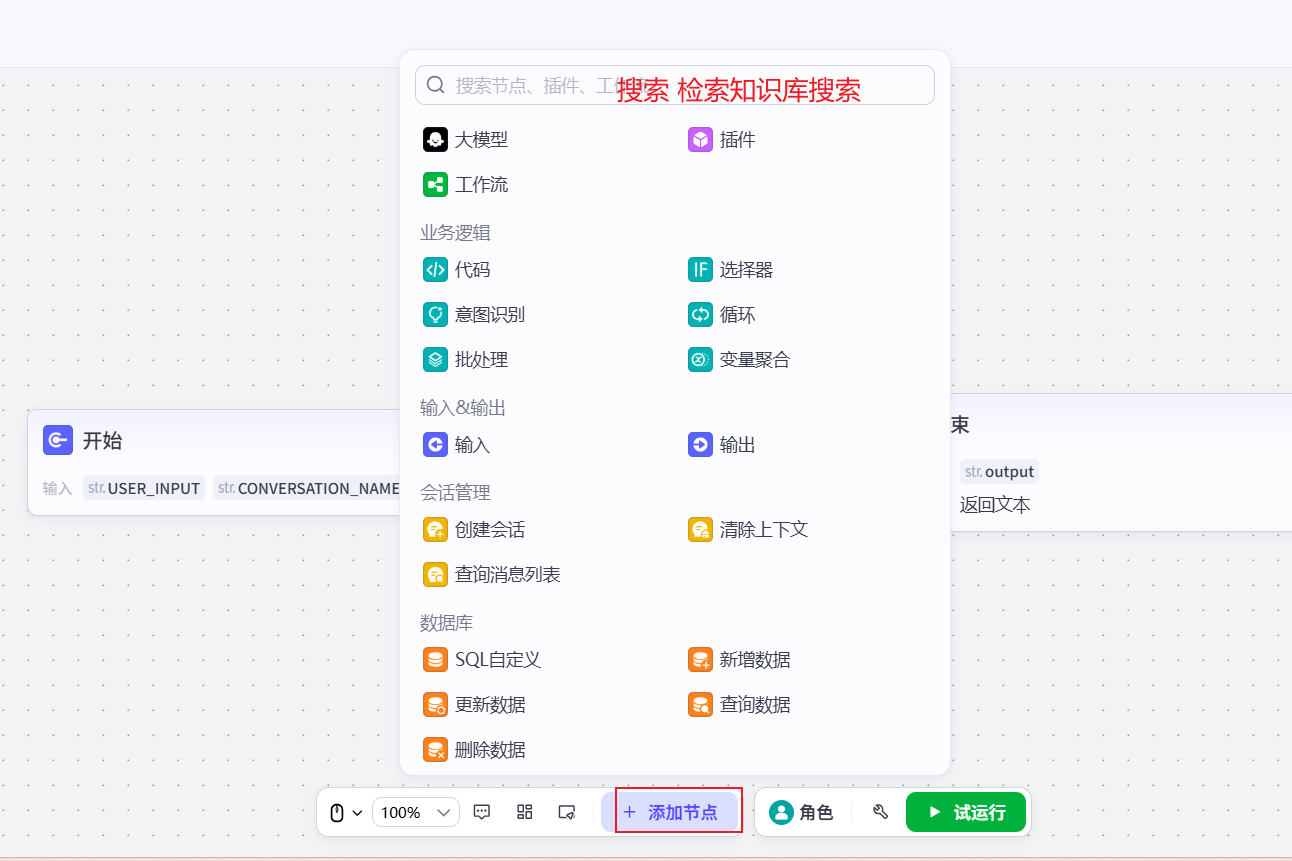The image size is (1292, 861).
Task: Click the auto-layout grid icon
Action: tap(524, 812)
